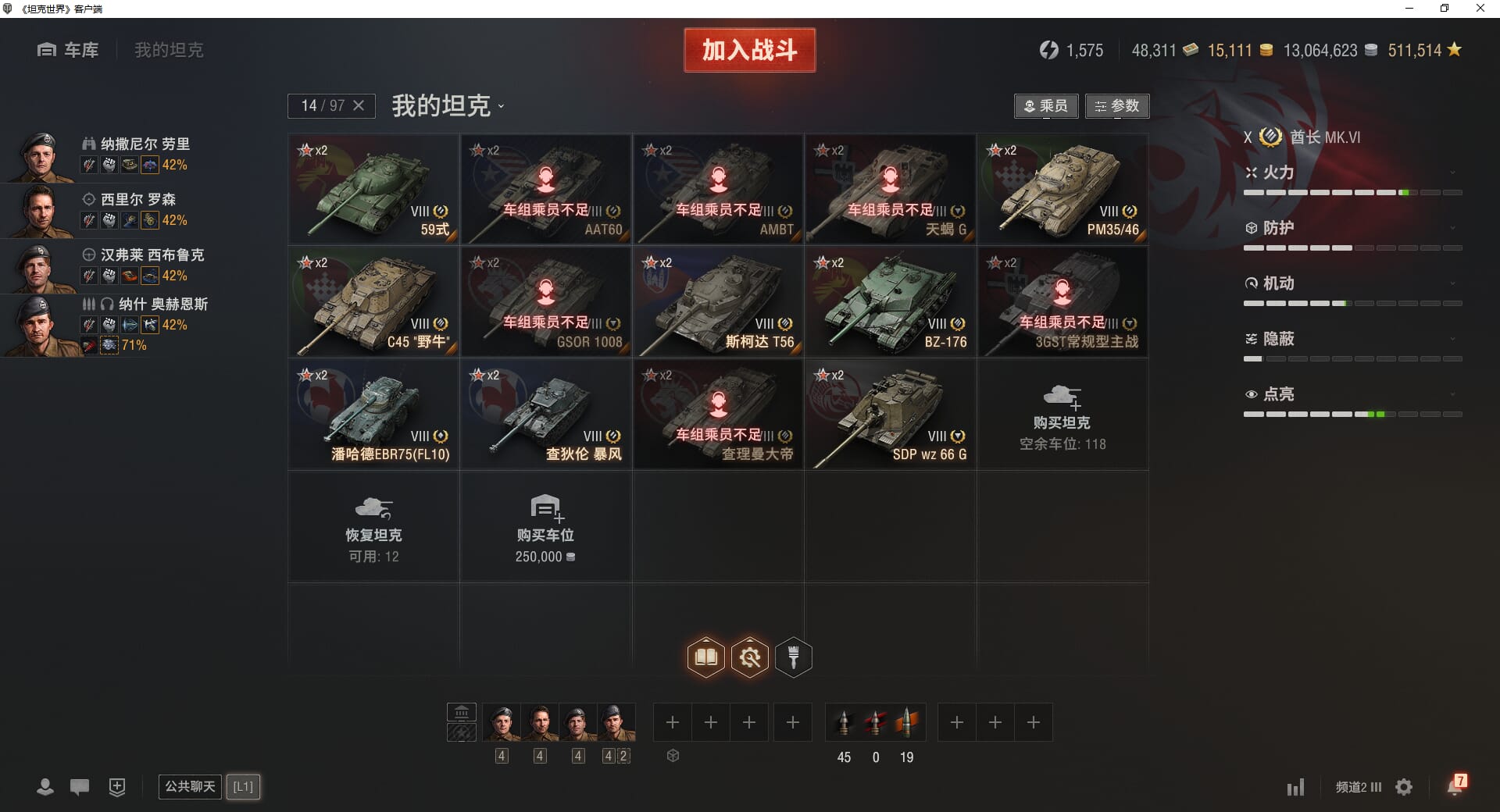Click the 恢复坦克 restore tank tile

coord(373,527)
